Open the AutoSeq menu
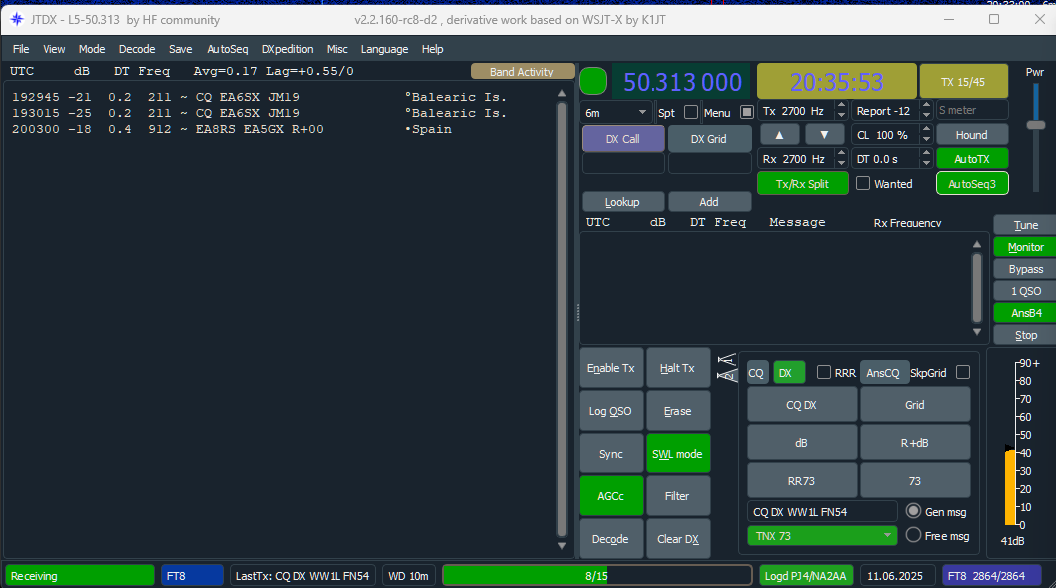 (x=228, y=49)
